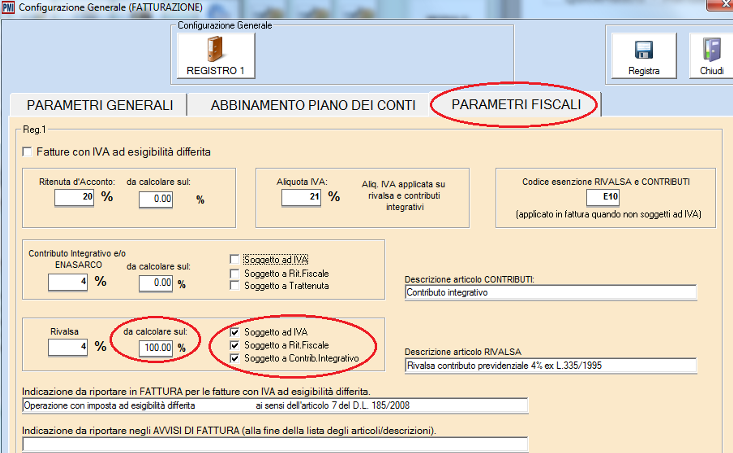Viewport: 733px width, 453px height.
Task: Click Contributo Integrativo da calcolare sul field
Action: click(x=156, y=283)
